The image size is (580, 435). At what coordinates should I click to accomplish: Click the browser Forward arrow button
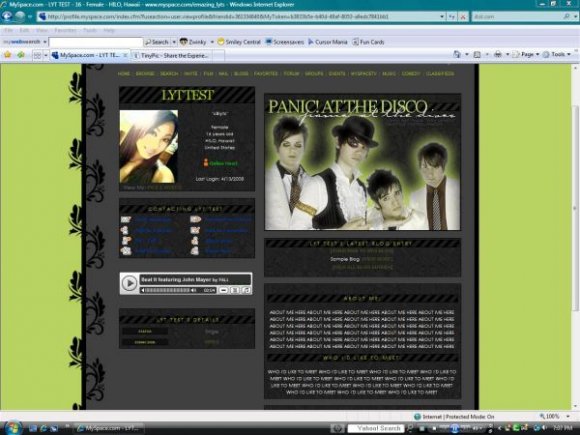[20, 17]
